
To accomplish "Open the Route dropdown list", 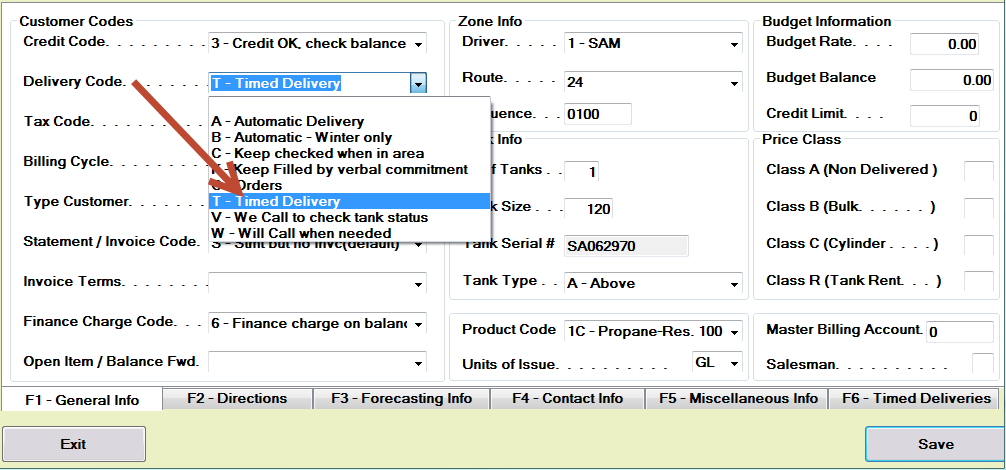I will pyautogui.click(x=734, y=82).
